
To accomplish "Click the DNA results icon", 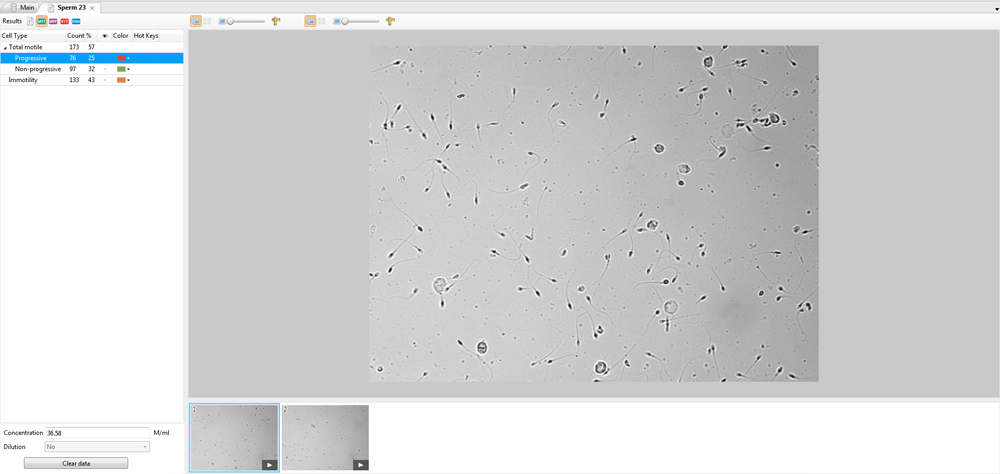I will 76,21.
